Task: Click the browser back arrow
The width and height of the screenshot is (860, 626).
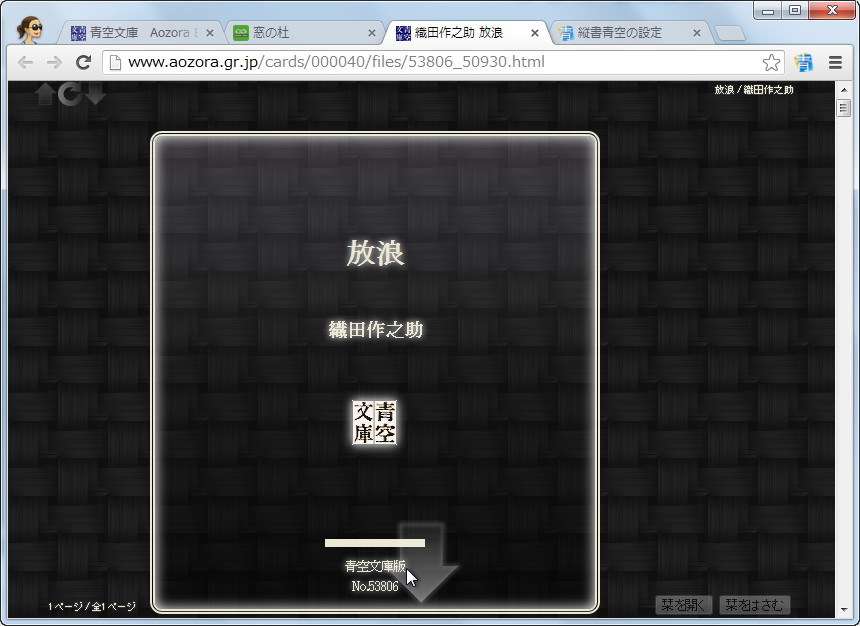Action: [25, 63]
